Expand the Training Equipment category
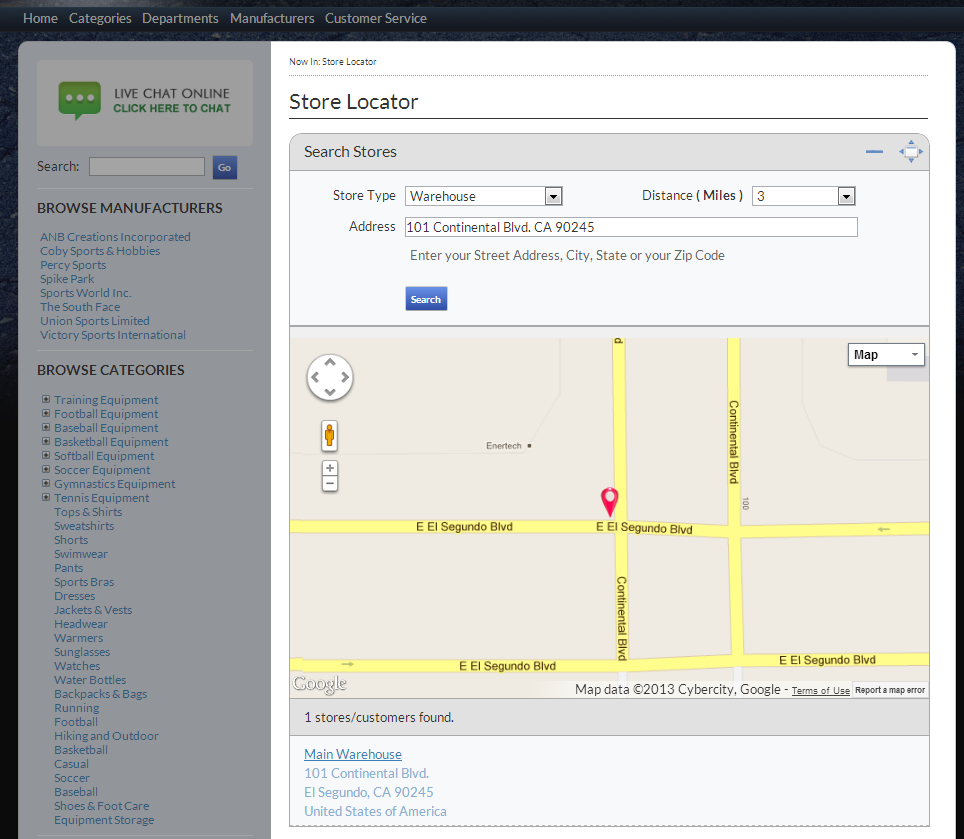The height and width of the screenshot is (839, 964). (46, 400)
